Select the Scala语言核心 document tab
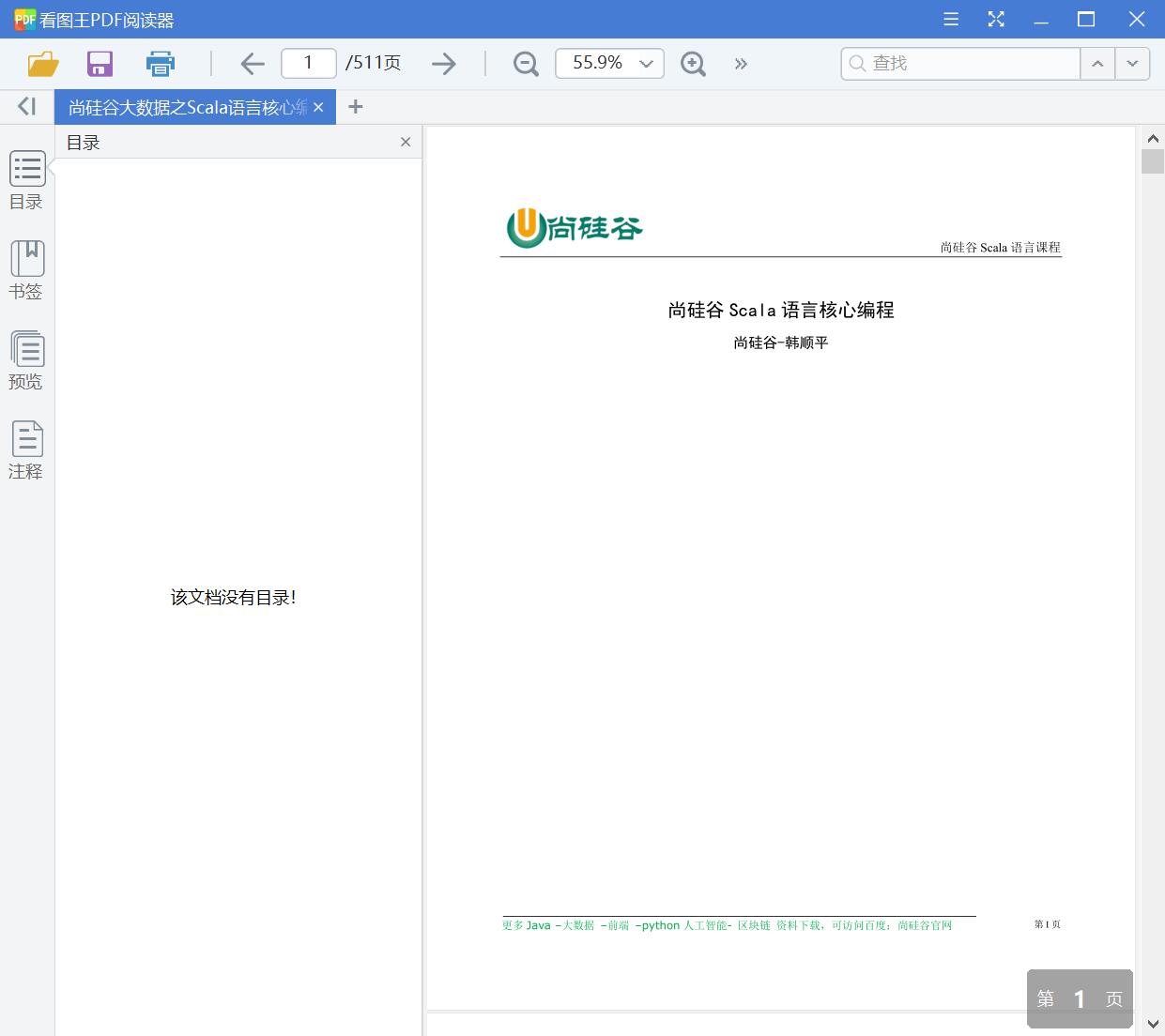The image size is (1165, 1036). coord(183,106)
